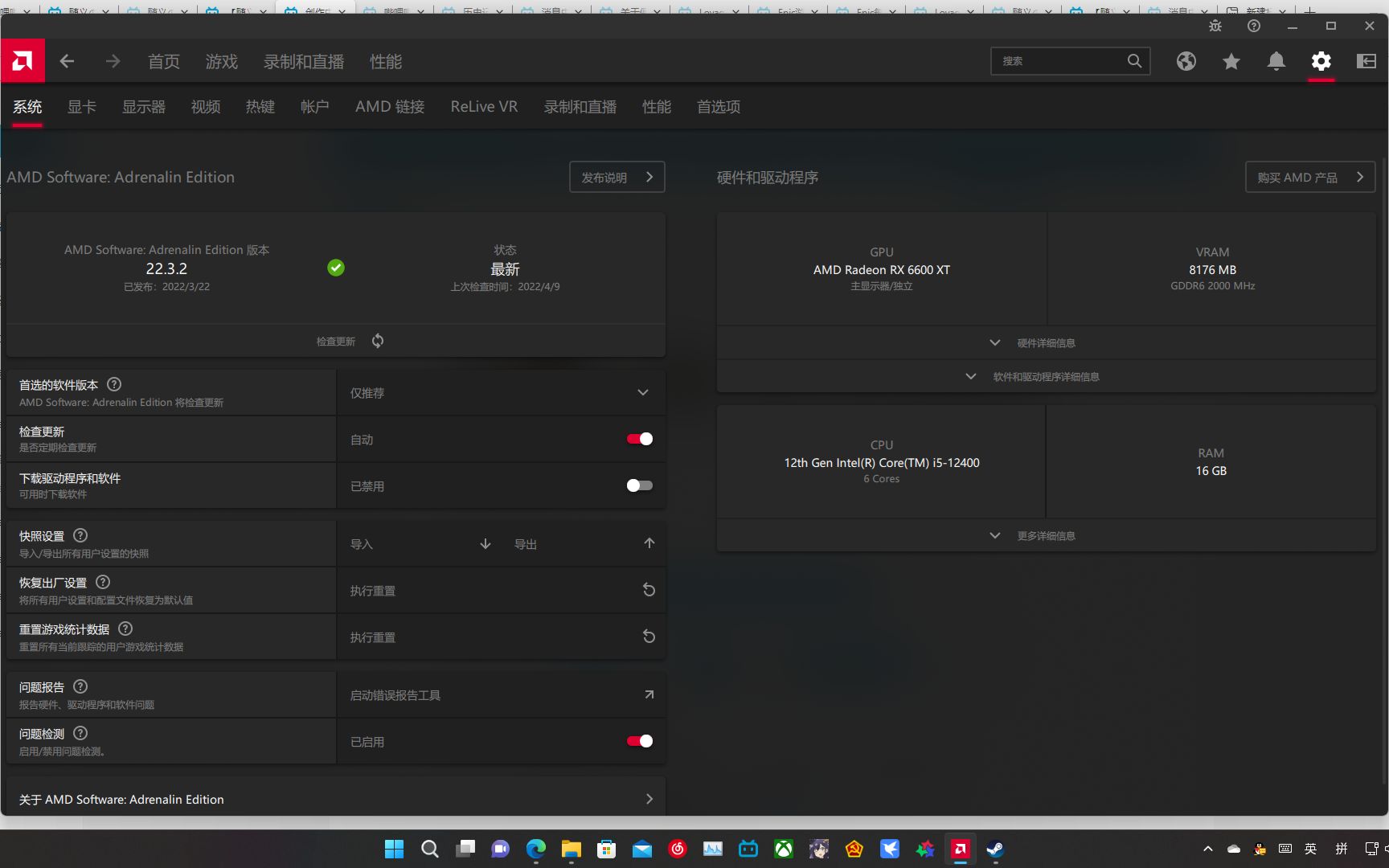Image resolution: width=1389 pixels, height=868 pixels.
Task: Show hidden system tray icons
Action: pyautogui.click(x=1207, y=849)
